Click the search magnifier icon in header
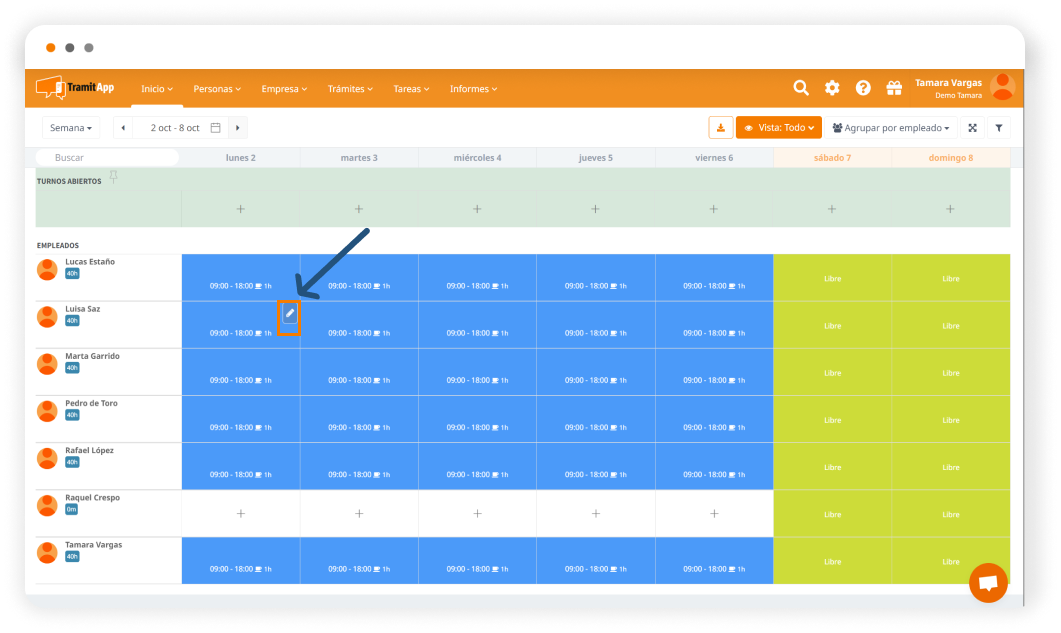The width and height of the screenshot is (1061, 633). click(x=801, y=88)
